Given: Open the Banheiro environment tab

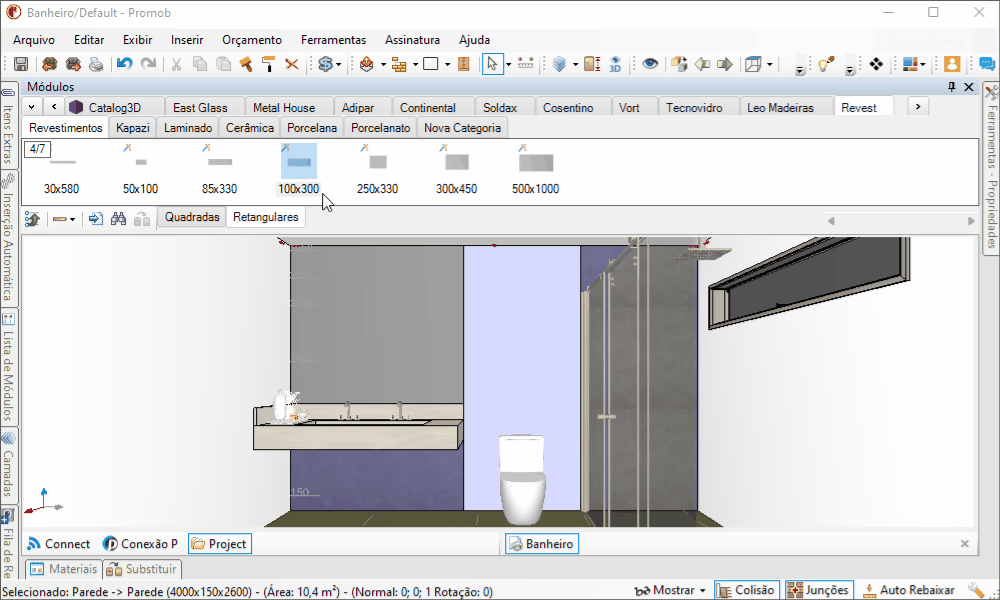Looking at the screenshot, I should point(542,544).
